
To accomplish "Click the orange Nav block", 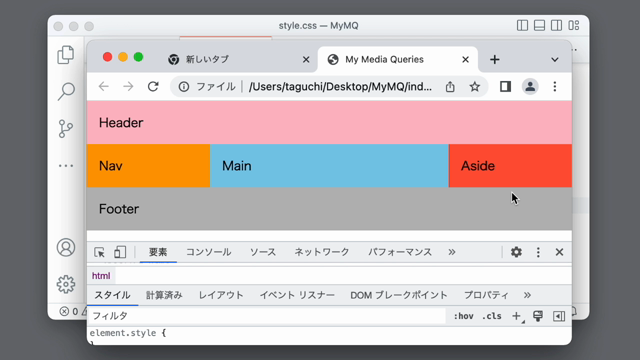I will click(x=148, y=166).
